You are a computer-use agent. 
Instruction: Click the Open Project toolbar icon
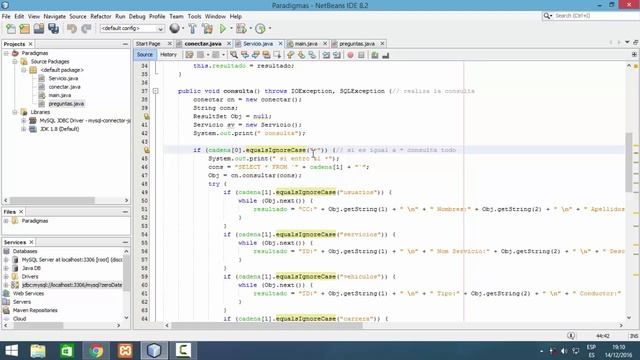pyautogui.click(x=39, y=29)
